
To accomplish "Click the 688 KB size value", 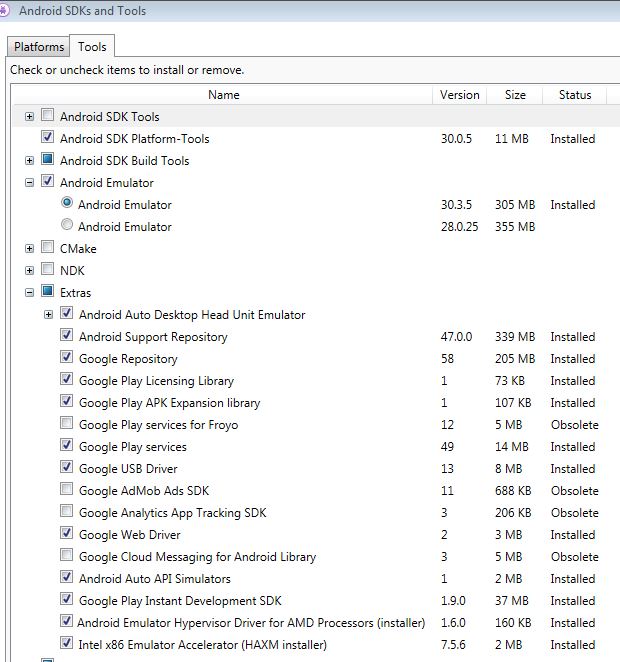I will pos(513,491).
